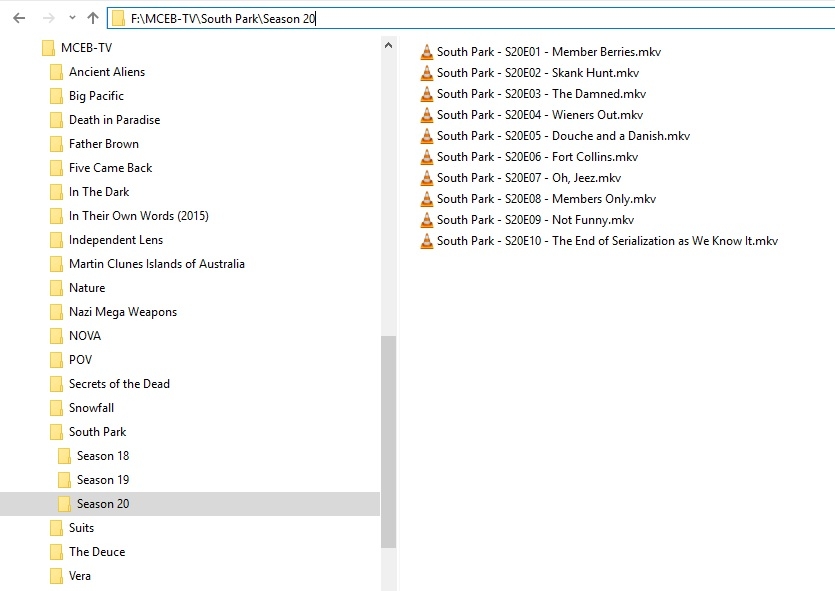
Task: Open Nazi Mega Weapons folder
Action: tap(122, 312)
